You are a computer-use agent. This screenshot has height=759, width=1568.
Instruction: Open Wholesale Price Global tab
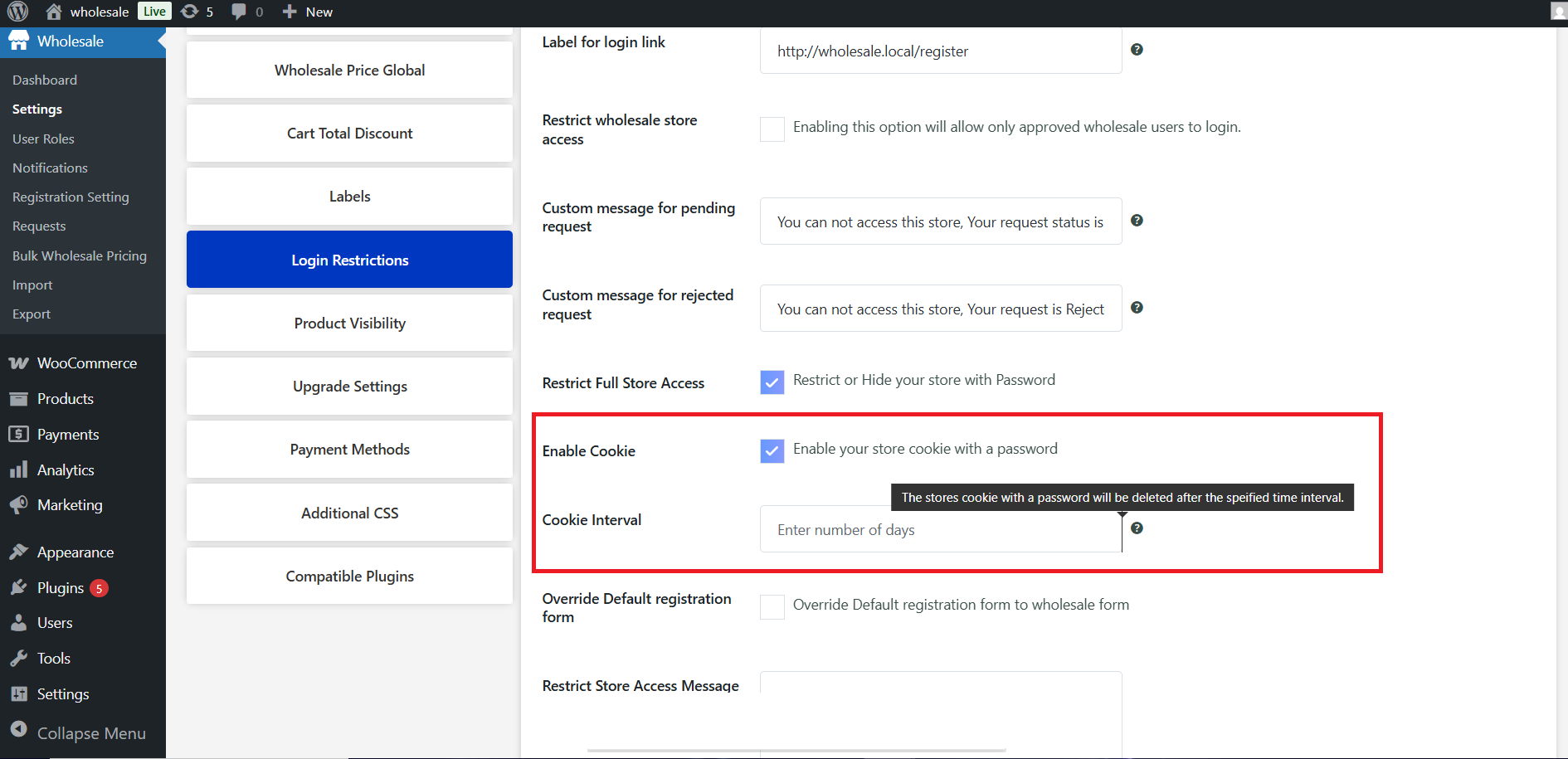349,71
